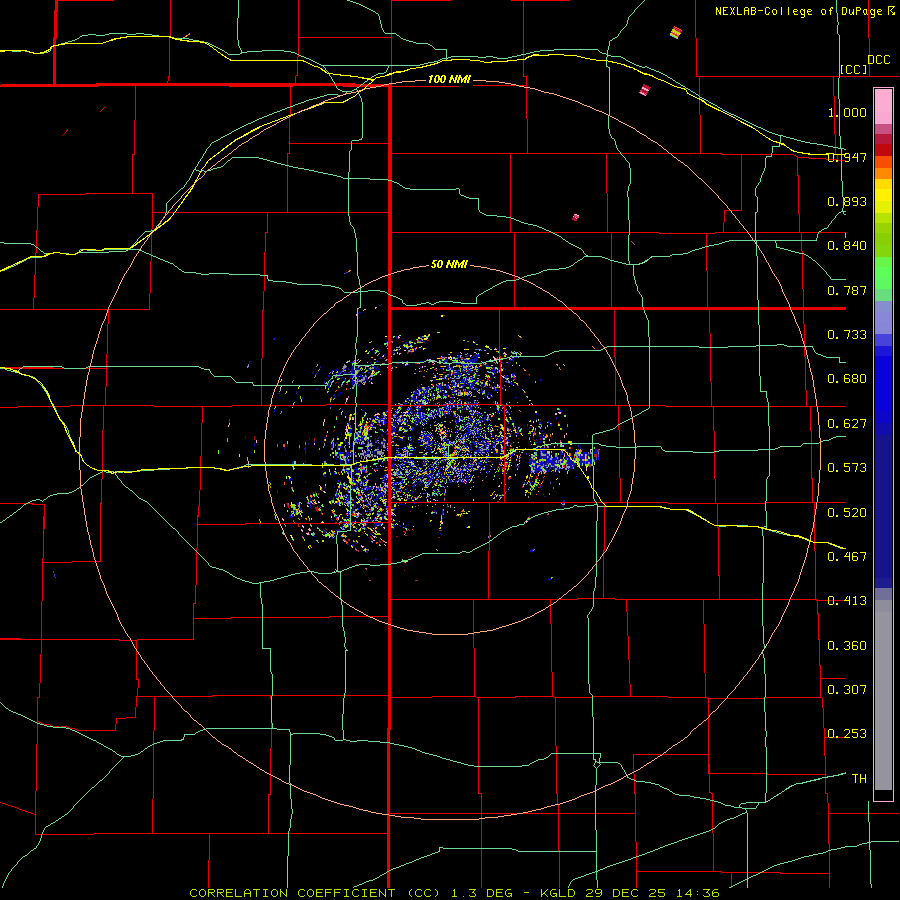The width and height of the screenshot is (900, 900).
Task: Click the [CC] label above the color bar
Action: (854, 69)
